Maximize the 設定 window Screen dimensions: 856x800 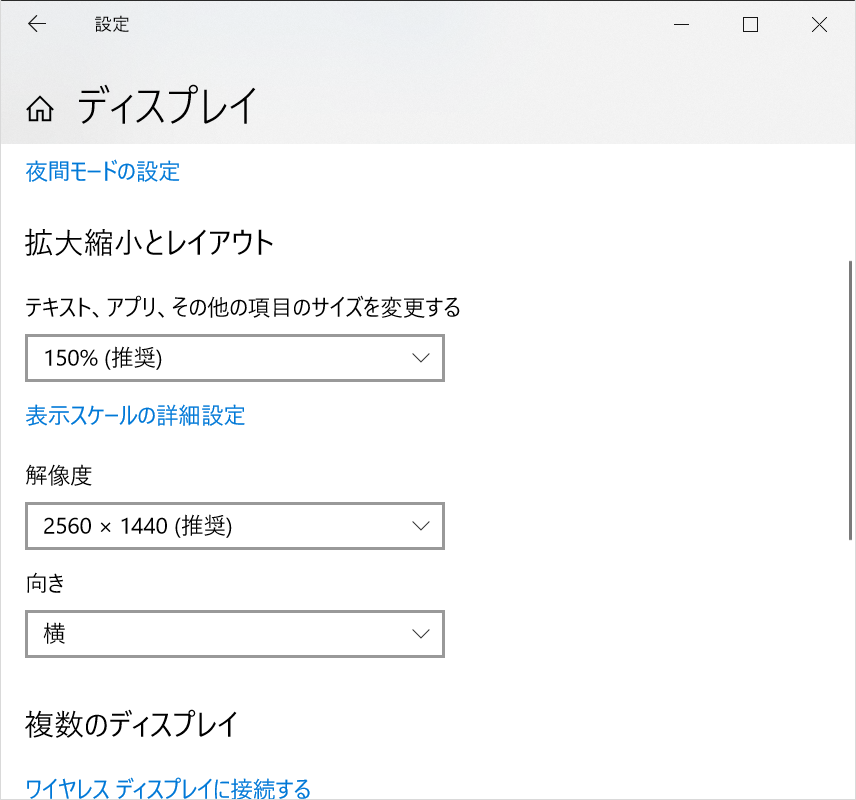(749, 24)
